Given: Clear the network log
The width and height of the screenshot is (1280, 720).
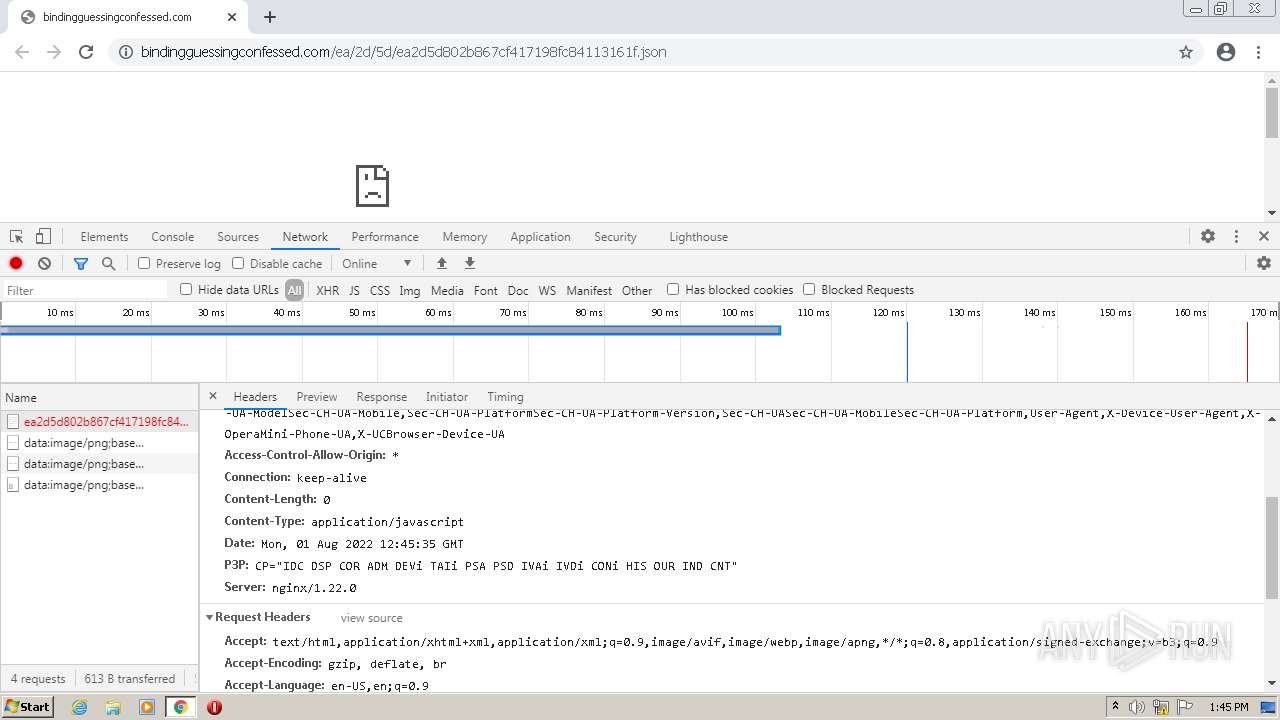Looking at the screenshot, I should click(44, 263).
